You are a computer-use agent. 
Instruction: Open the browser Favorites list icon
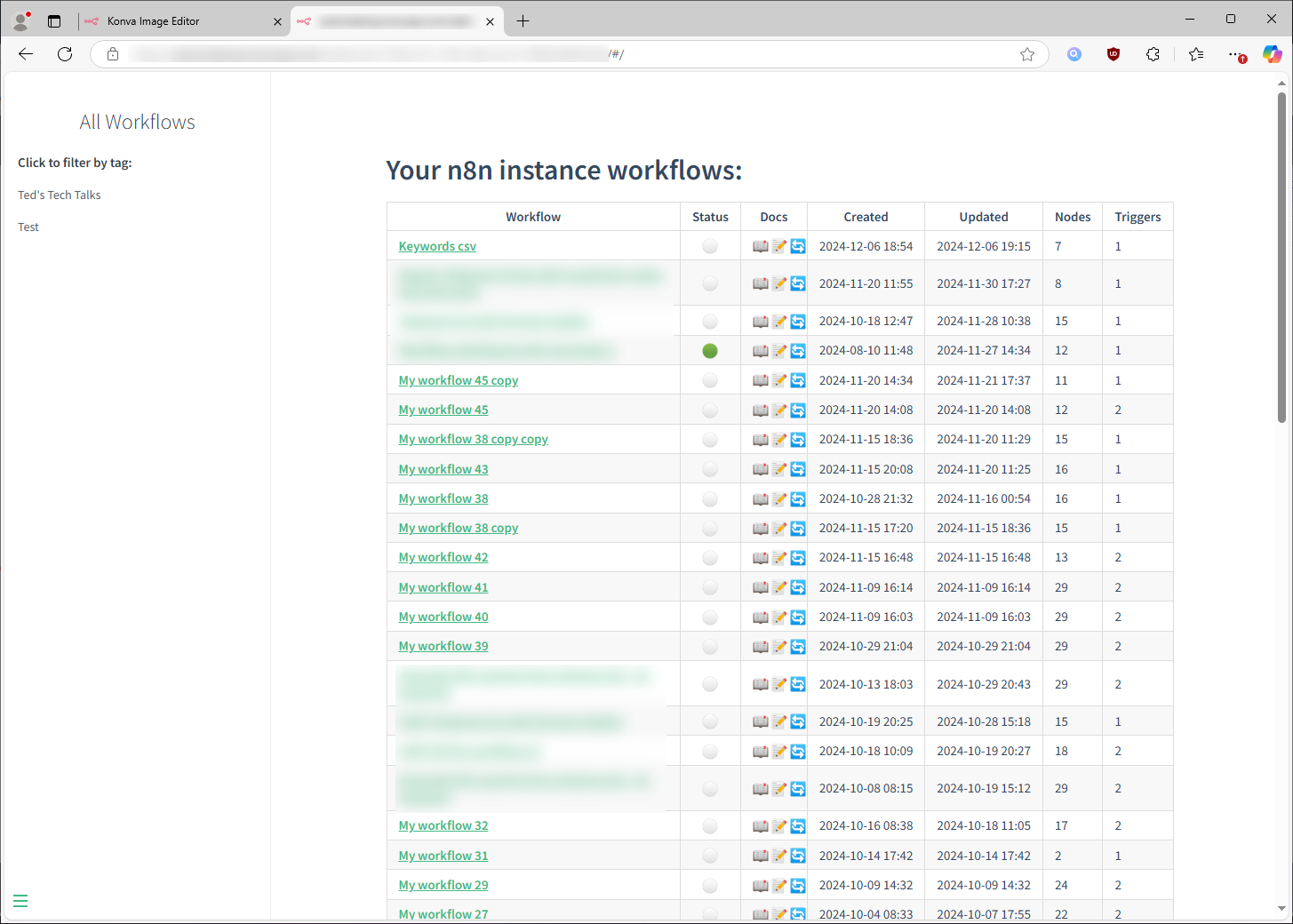1196,54
